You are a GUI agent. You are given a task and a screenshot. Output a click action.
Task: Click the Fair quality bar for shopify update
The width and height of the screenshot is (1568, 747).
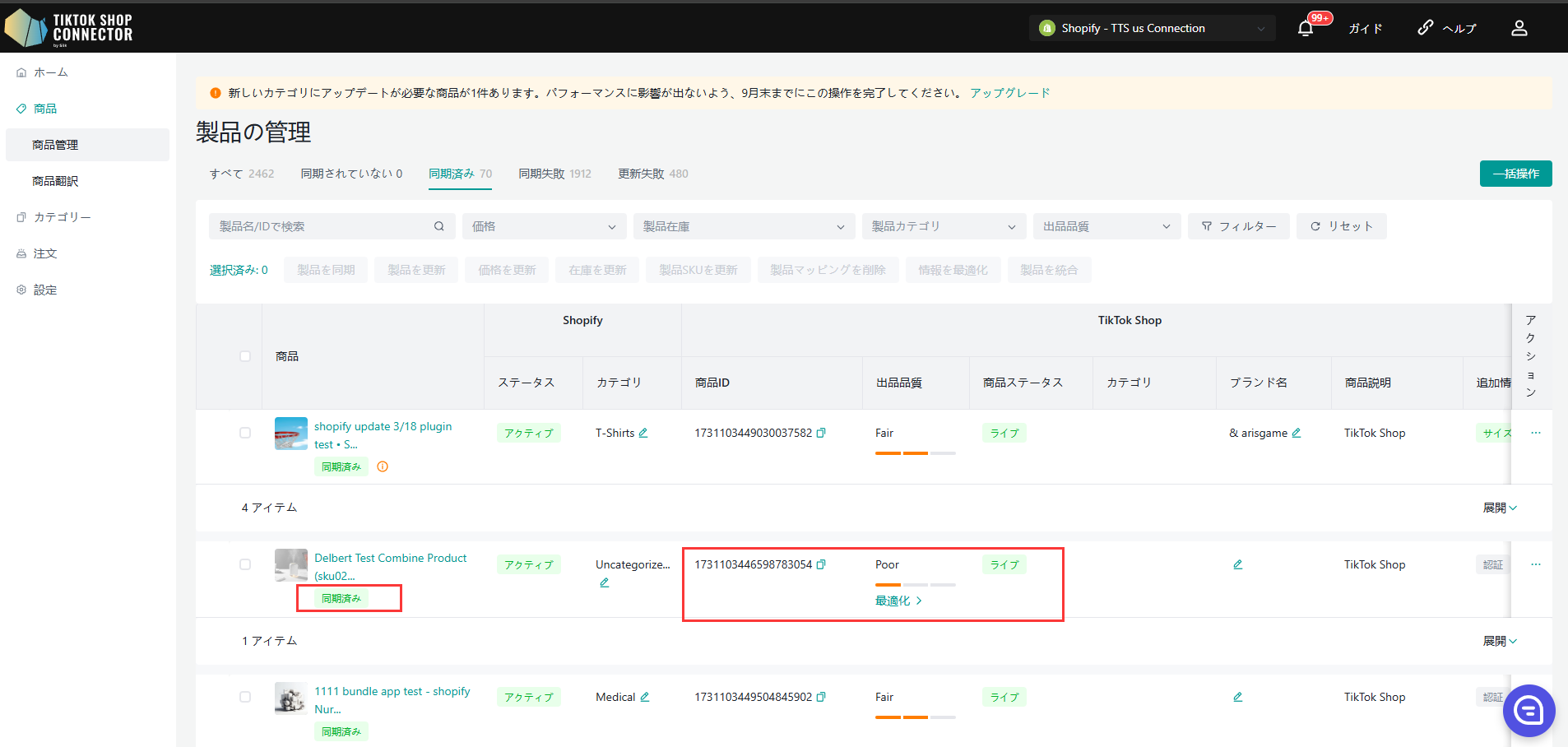click(x=915, y=453)
